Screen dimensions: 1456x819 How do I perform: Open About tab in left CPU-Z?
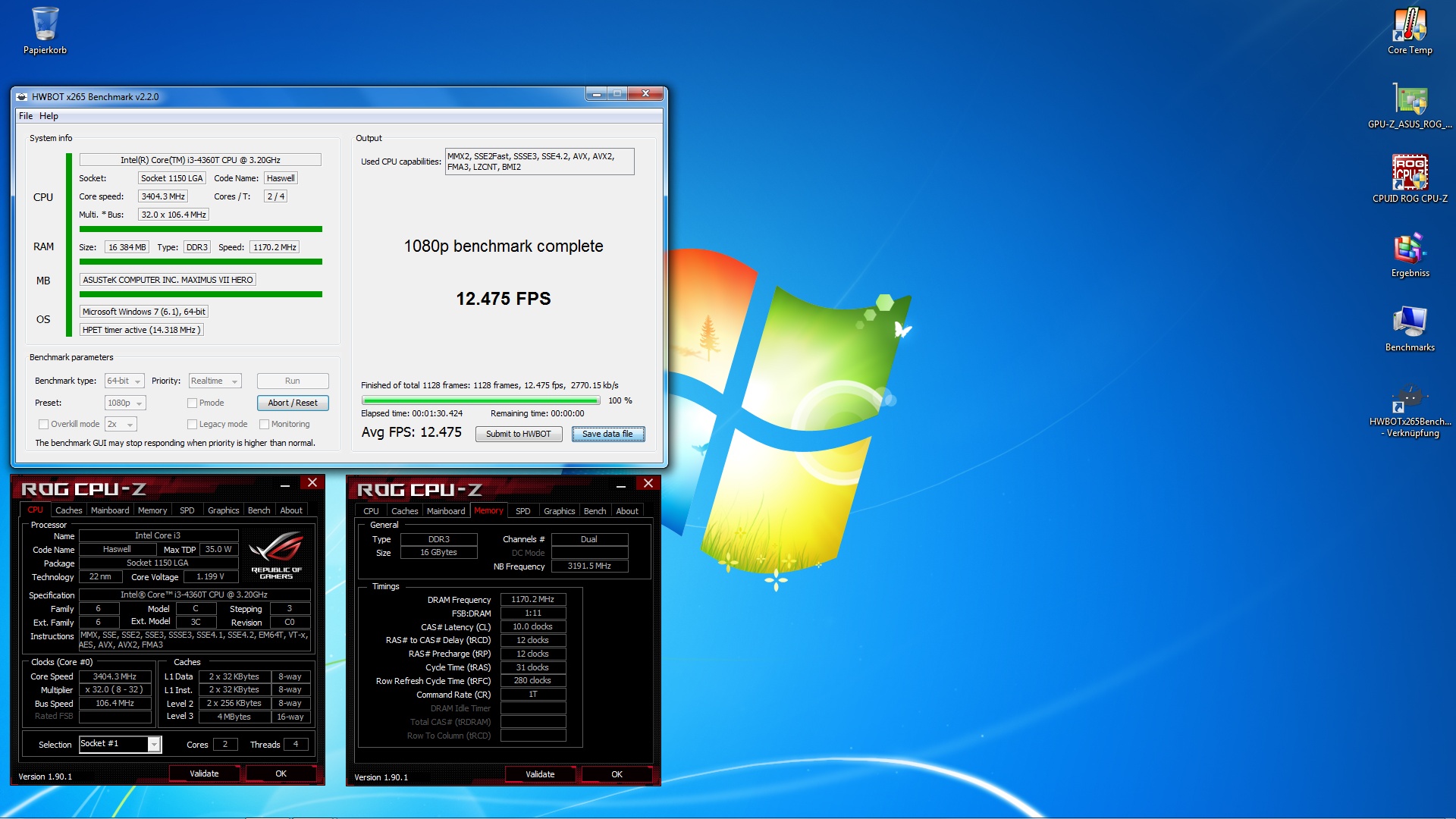coord(291,510)
